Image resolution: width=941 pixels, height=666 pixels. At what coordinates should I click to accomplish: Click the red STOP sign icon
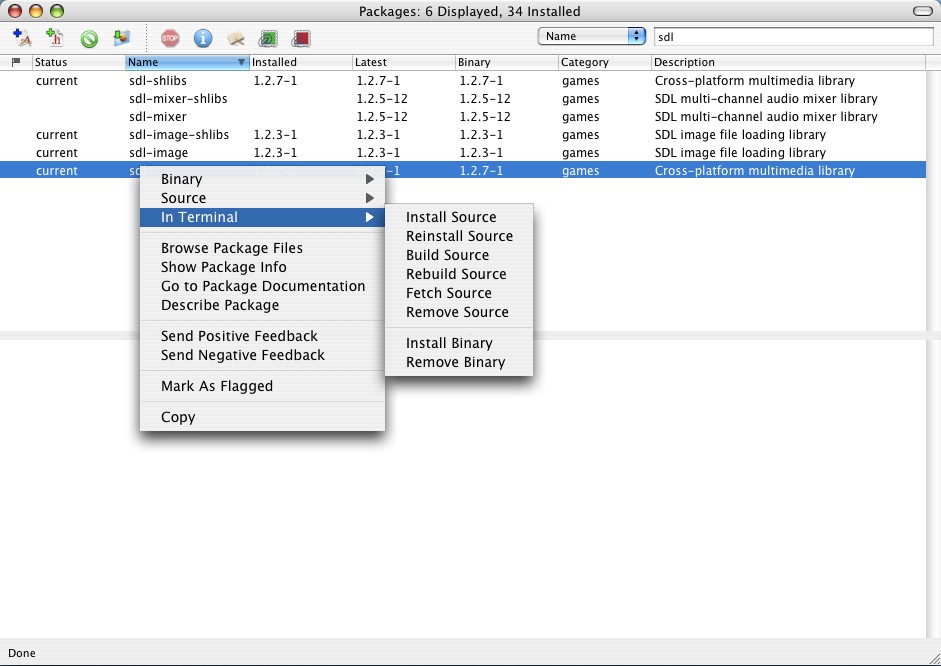pyautogui.click(x=170, y=38)
